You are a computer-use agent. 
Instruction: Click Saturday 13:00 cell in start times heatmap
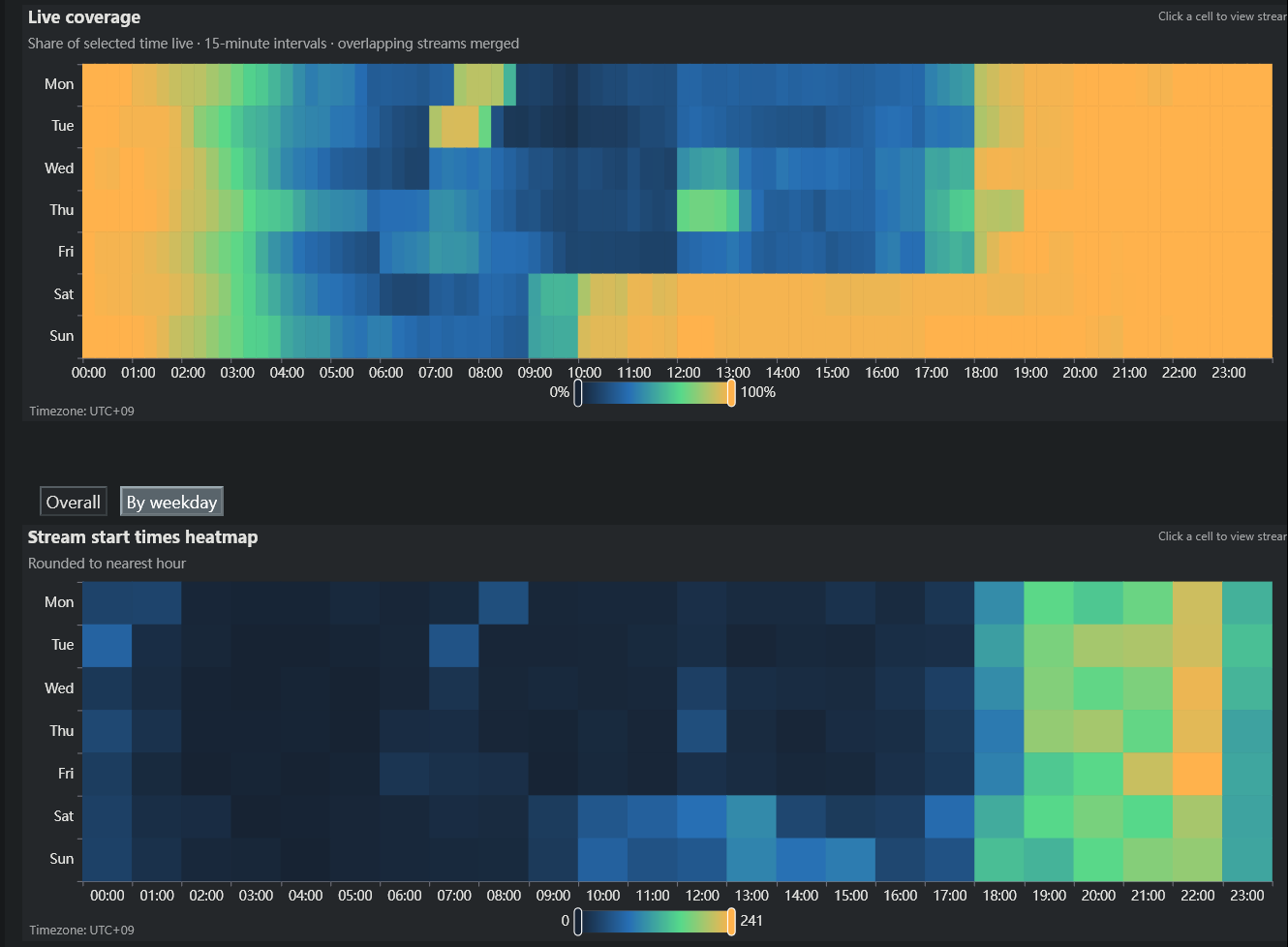pos(751,816)
